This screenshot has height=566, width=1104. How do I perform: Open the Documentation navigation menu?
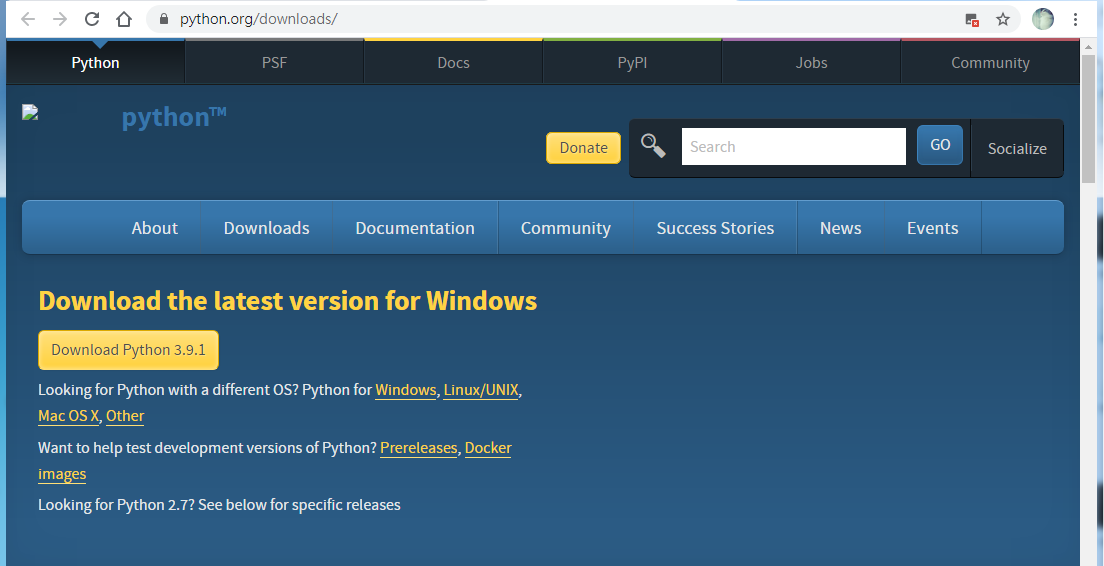click(x=415, y=228)
